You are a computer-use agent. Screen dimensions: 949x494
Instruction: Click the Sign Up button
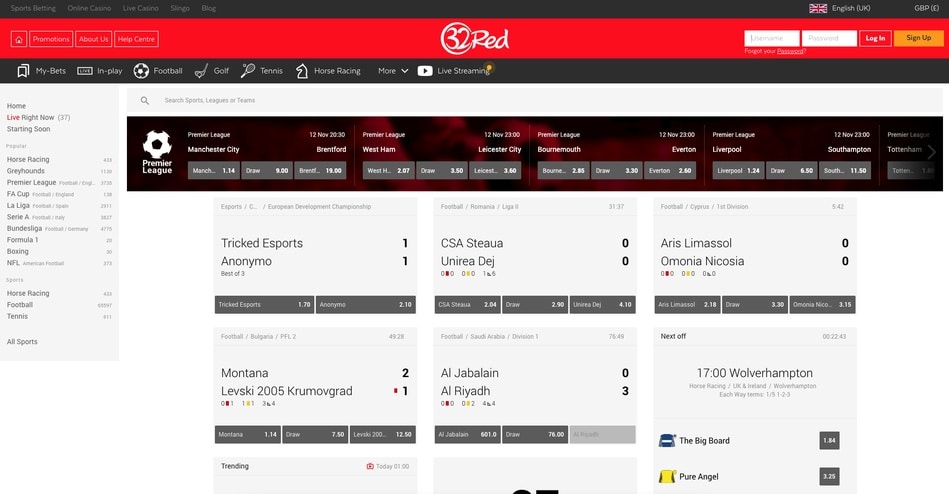point(918,38)
